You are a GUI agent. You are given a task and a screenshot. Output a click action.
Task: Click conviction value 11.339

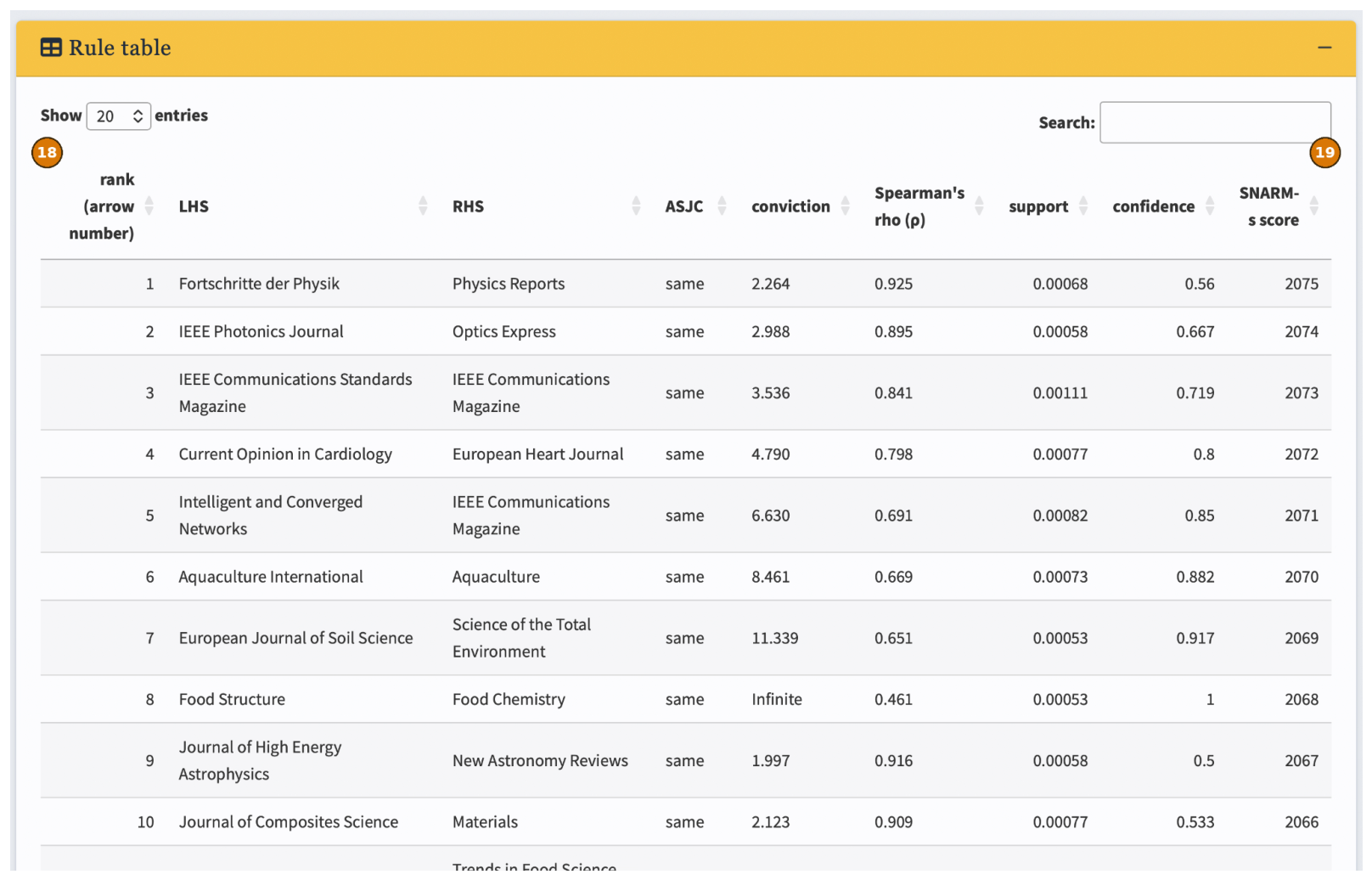click(774, 638)
